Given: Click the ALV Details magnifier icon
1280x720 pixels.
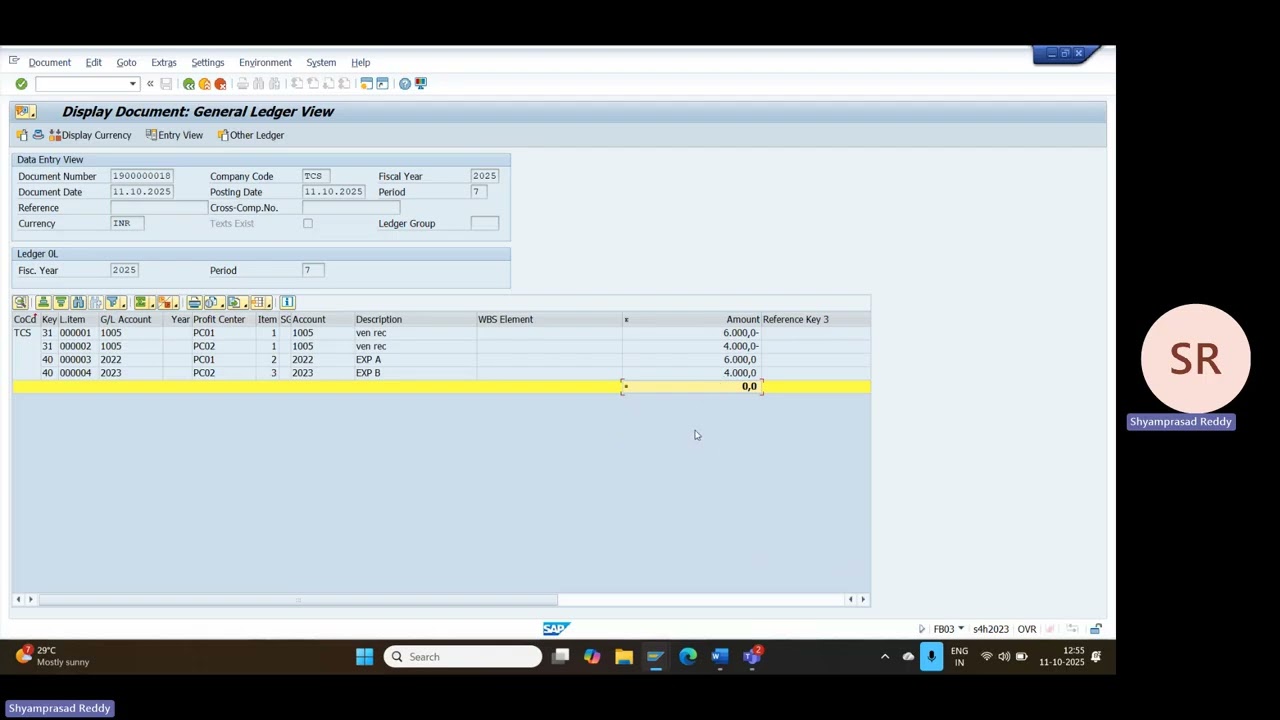Looking at the screenshot, I should [x=20, y=302].
